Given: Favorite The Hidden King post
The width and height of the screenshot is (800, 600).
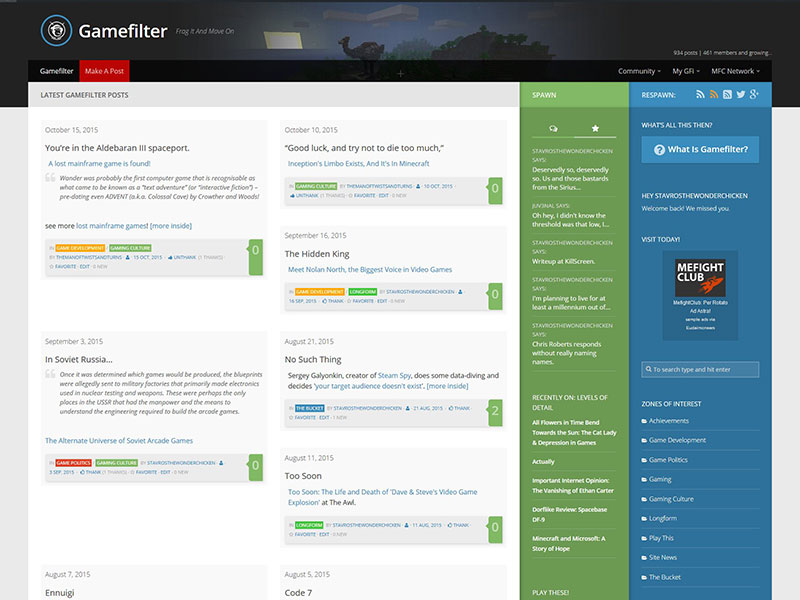Looking at the screenshot, I should (x=361, y=301).
